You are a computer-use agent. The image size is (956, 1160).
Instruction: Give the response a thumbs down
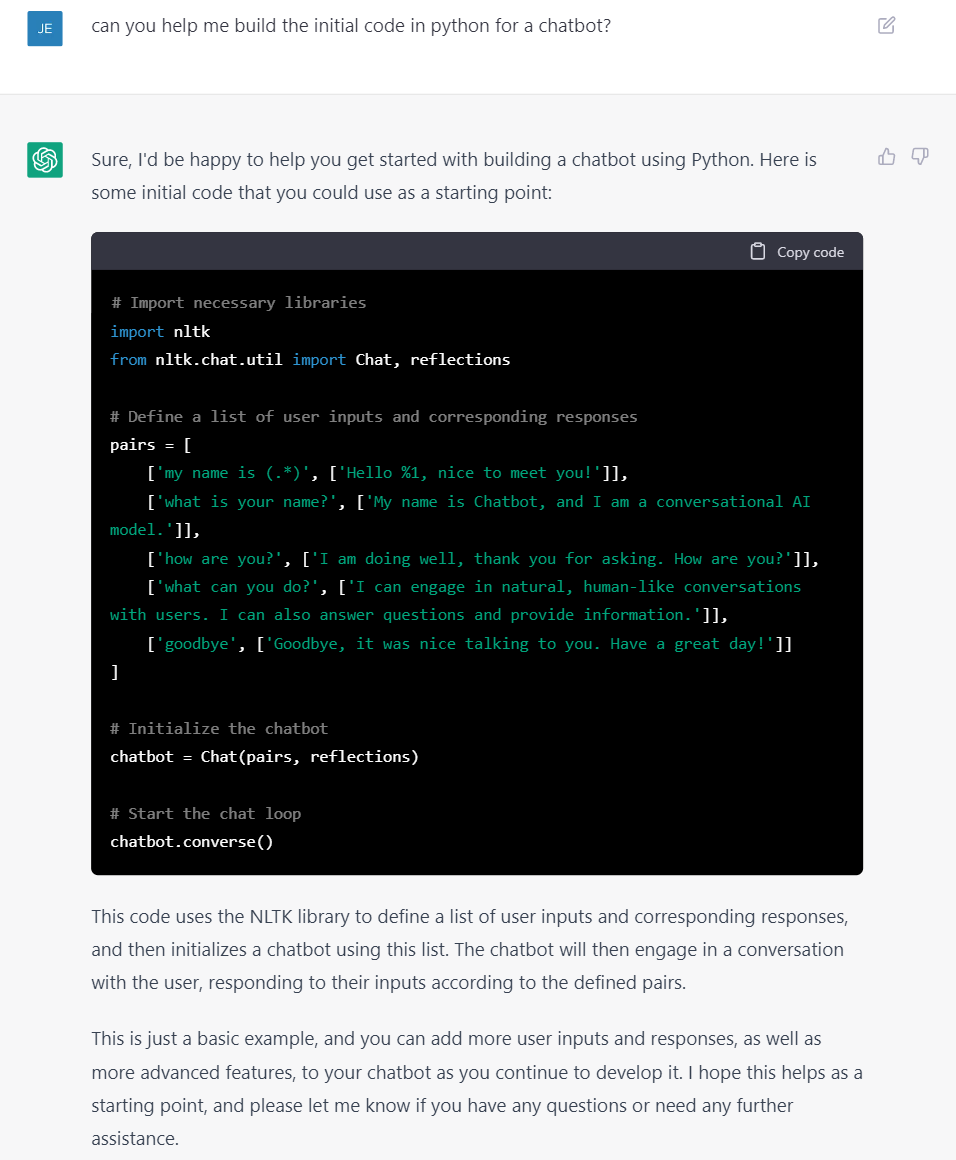pos(920,156)
